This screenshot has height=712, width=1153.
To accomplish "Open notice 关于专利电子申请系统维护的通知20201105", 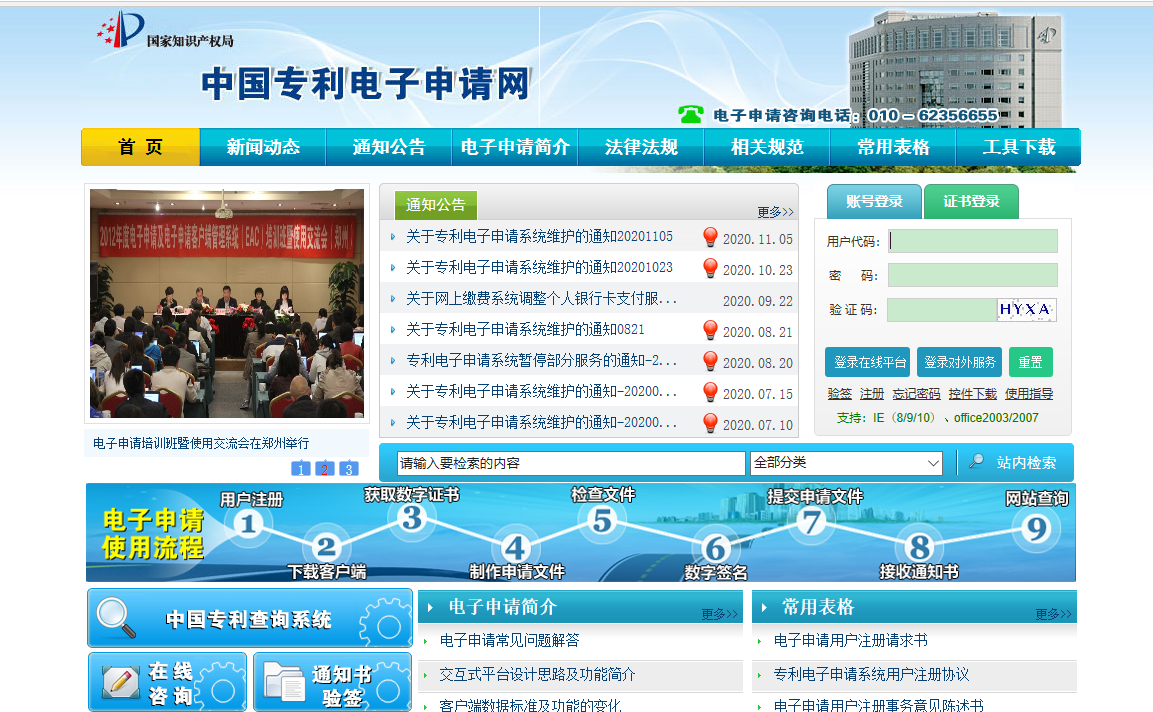I will pos(539,236).
